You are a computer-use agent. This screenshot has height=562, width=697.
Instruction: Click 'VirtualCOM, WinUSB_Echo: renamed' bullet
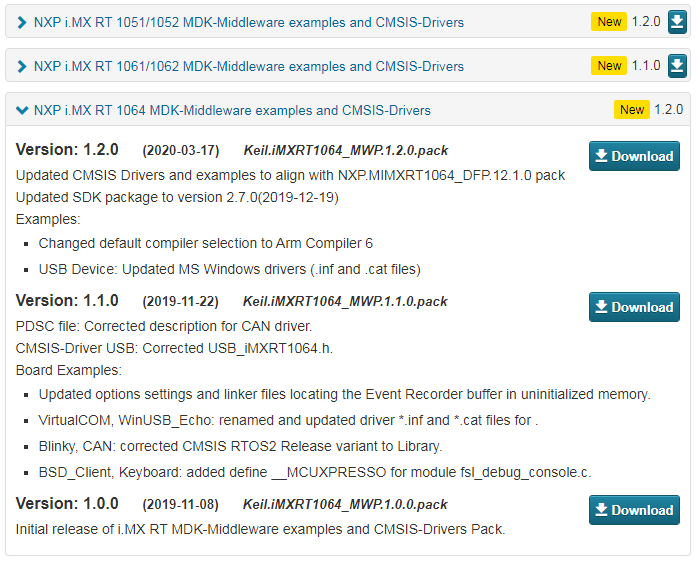coord(288,421)
